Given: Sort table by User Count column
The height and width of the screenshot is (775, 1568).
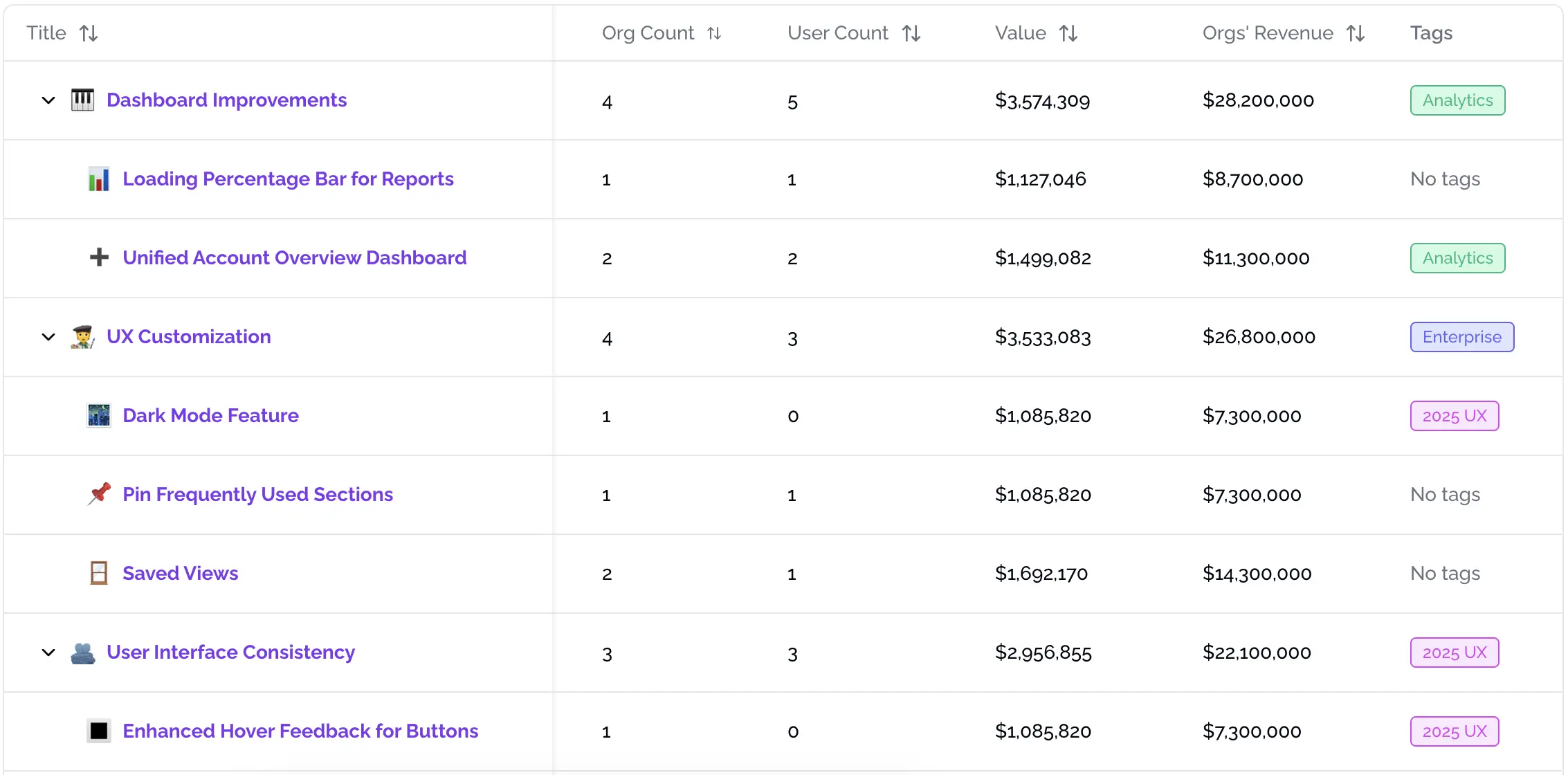Looking at the screenshot, I should click(x=911, y=33).
